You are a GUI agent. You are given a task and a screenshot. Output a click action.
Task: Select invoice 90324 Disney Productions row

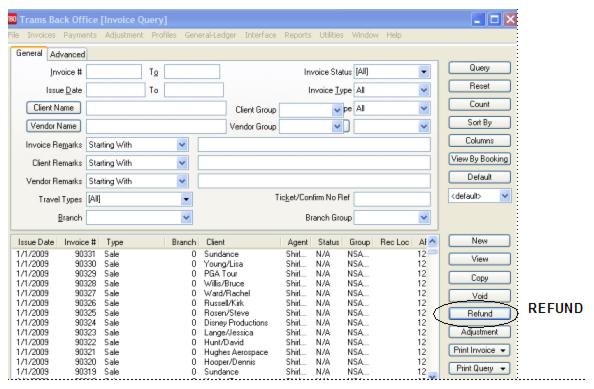tap(221, 323)
